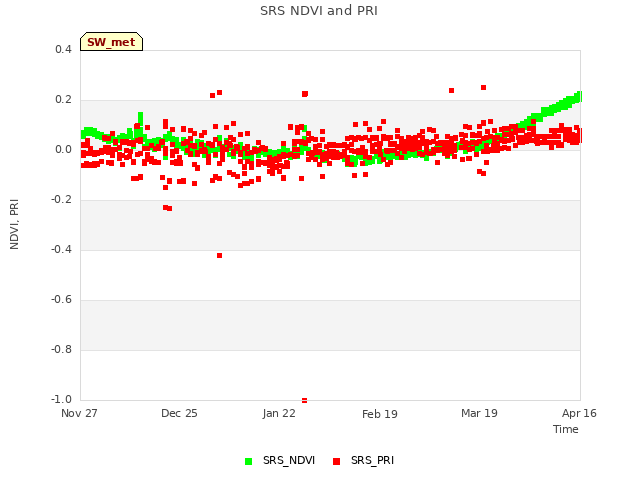This screenshot has height=480, width=640.
Task: Click the Dec 25 date tick label
Action: pyautogui.click(x=179, y=413)
